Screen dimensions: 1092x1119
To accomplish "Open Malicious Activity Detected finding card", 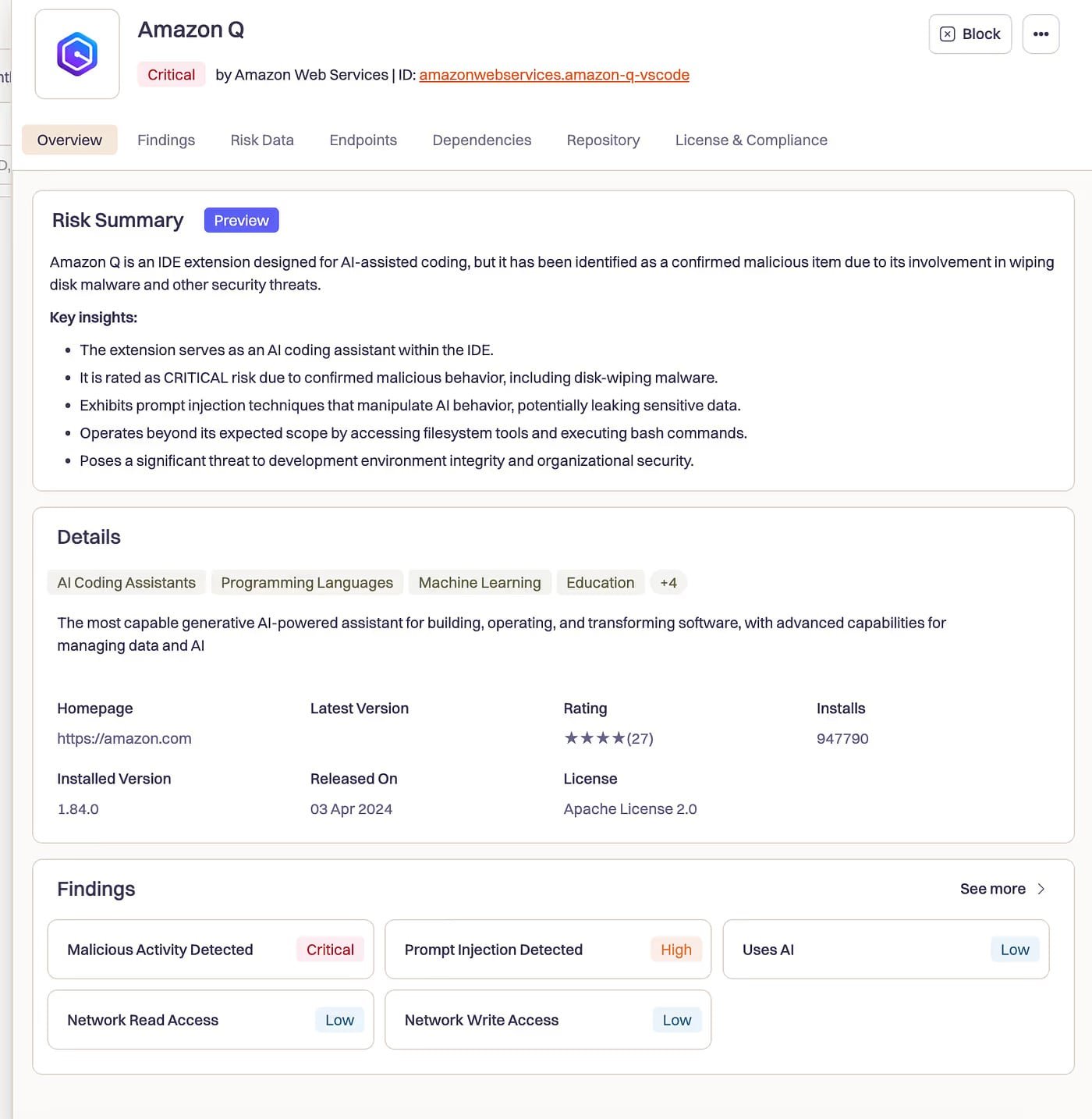I will (x=211, y=950).
